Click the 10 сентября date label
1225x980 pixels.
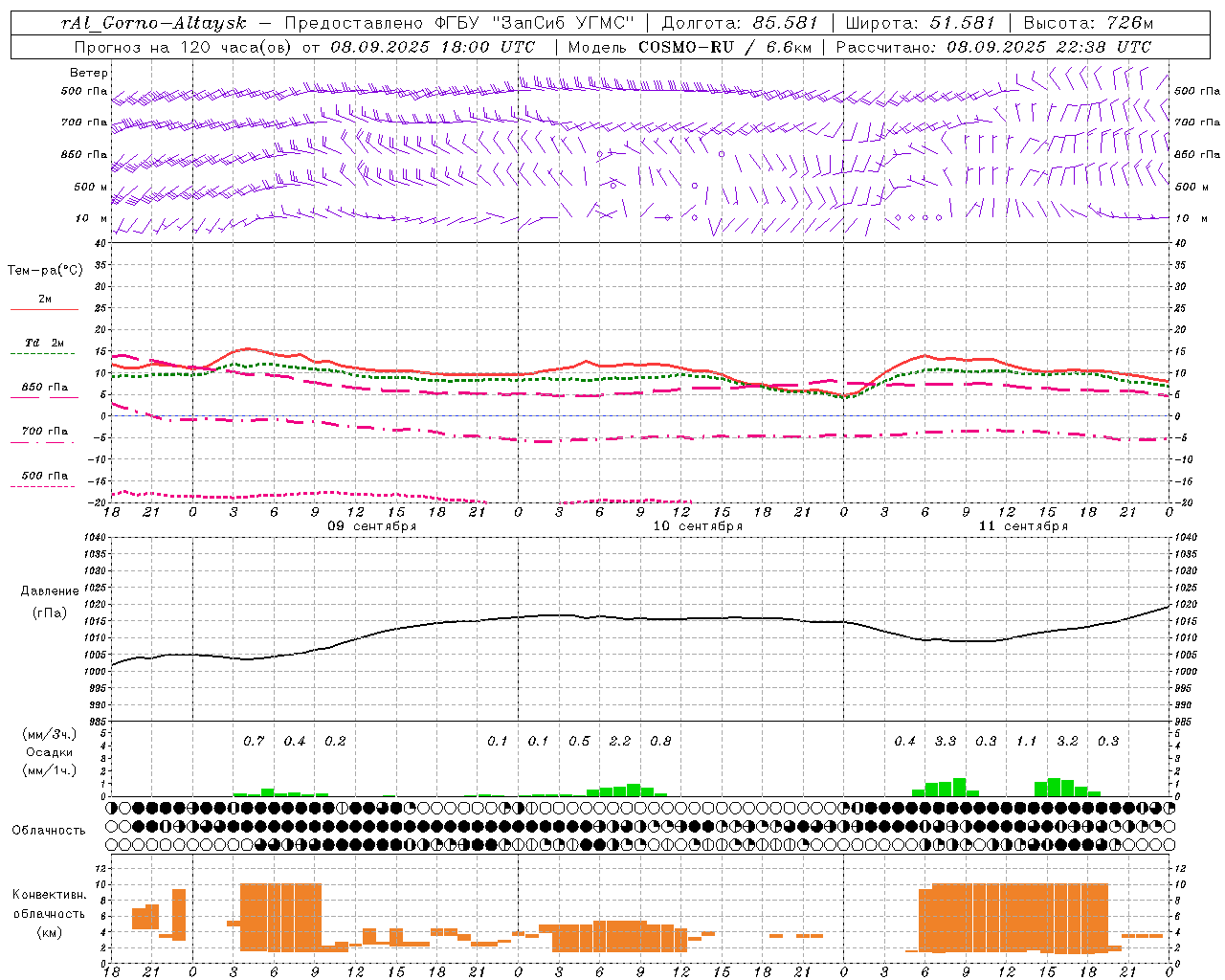click(x=698, y=526)
